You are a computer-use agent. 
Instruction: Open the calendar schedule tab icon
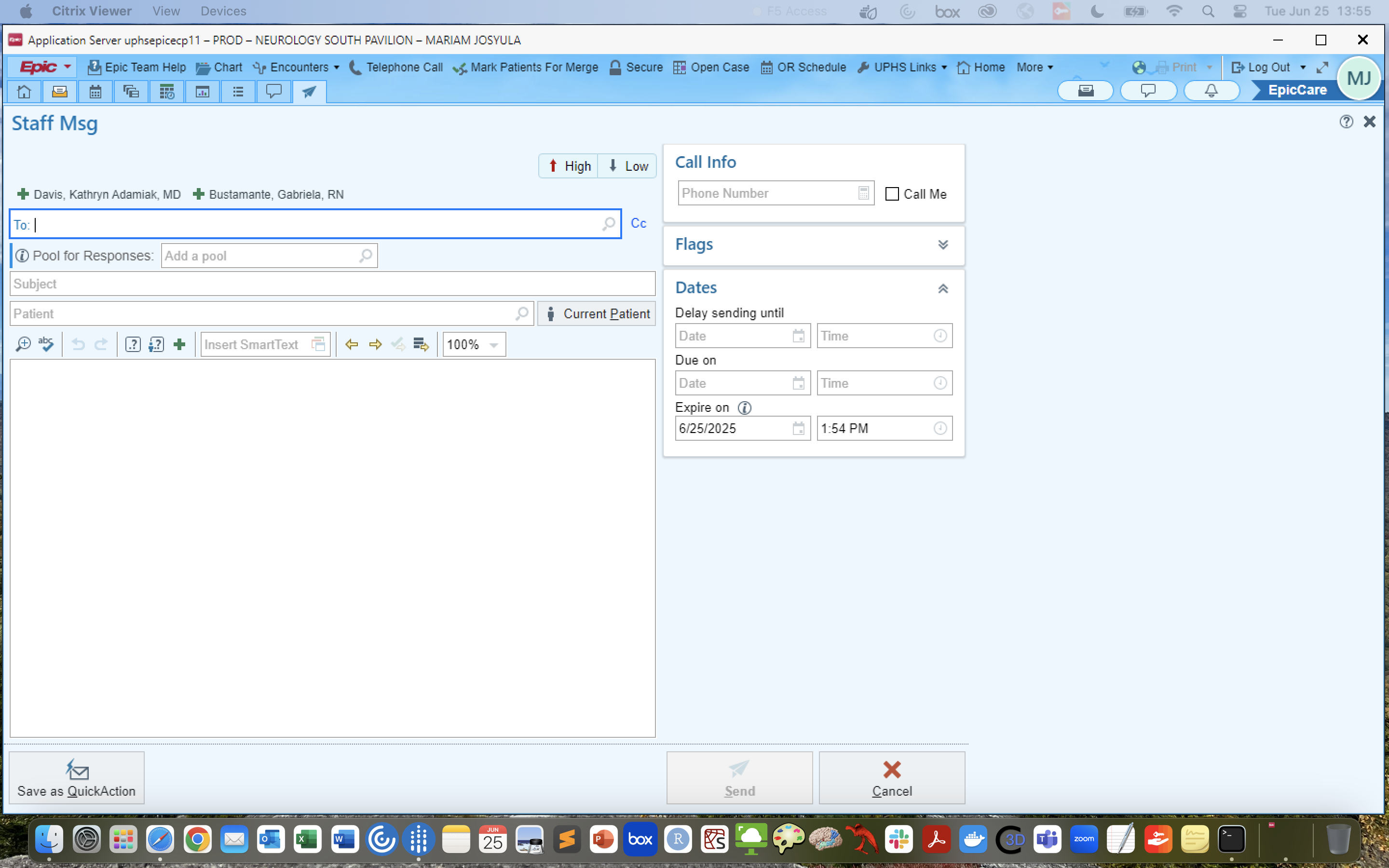95,92
